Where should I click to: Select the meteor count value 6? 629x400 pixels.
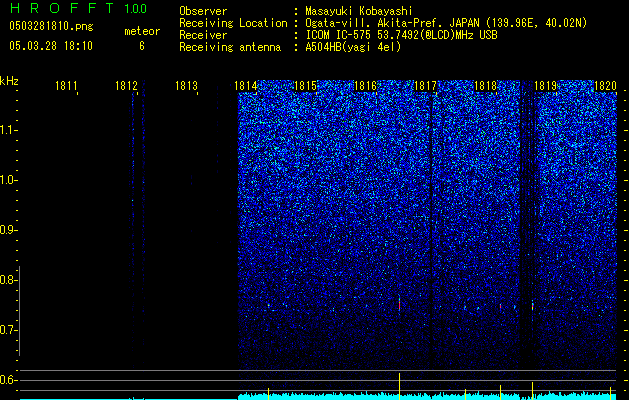pyautogui.click(x=142, y=46)
